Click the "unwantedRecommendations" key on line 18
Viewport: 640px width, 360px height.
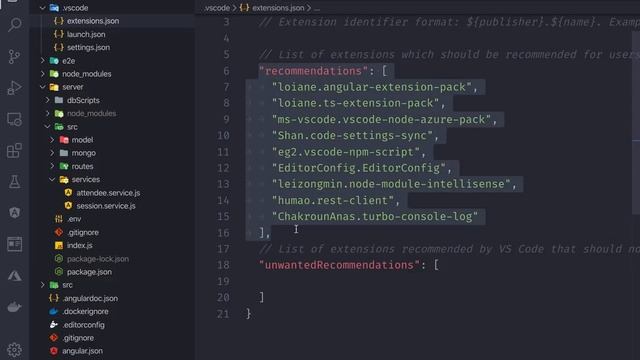click(340, 265)
